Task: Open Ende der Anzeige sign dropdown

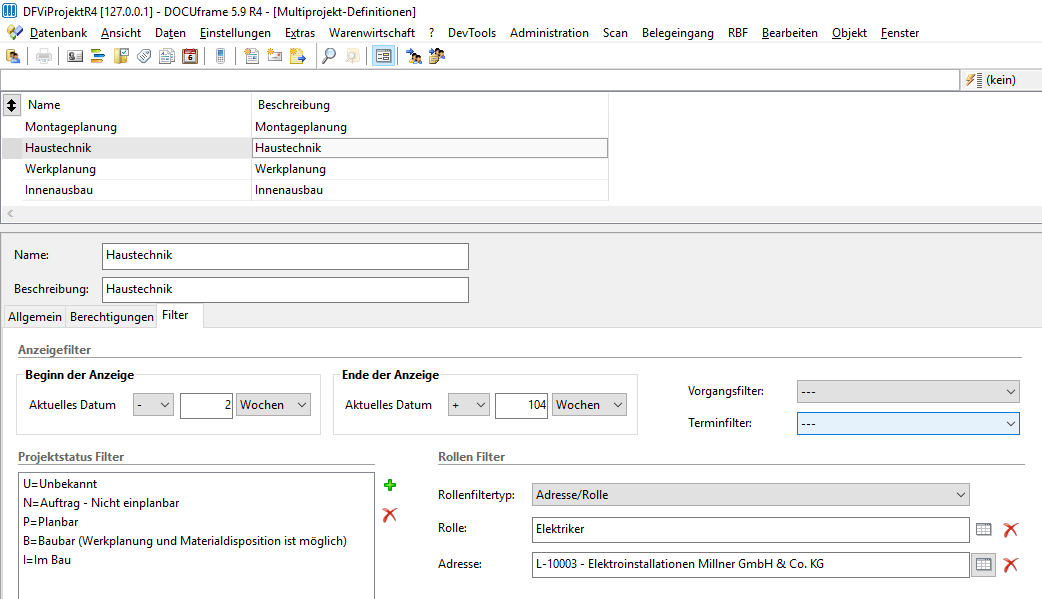Action: point(469,405)
